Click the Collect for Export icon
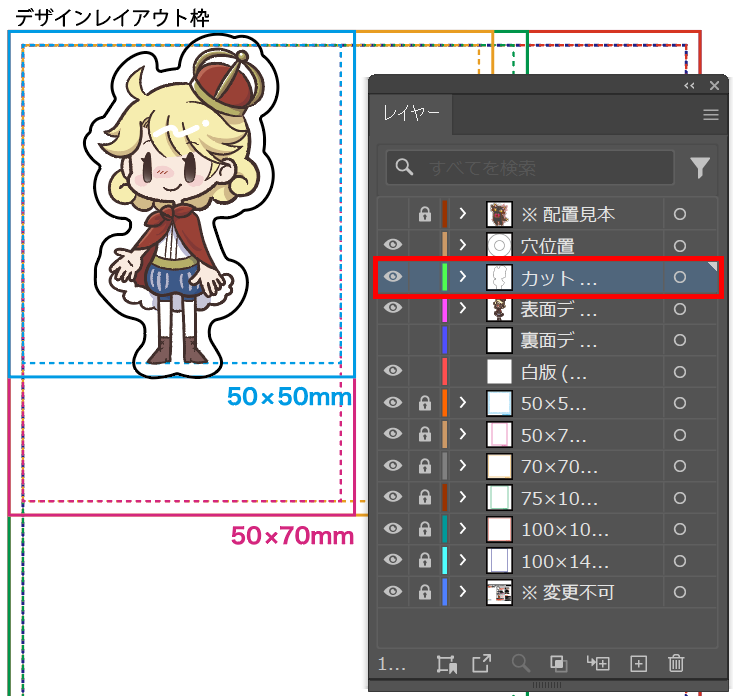Image resolution: width=734 pixels, height=696 pixels. click(446, 663)
